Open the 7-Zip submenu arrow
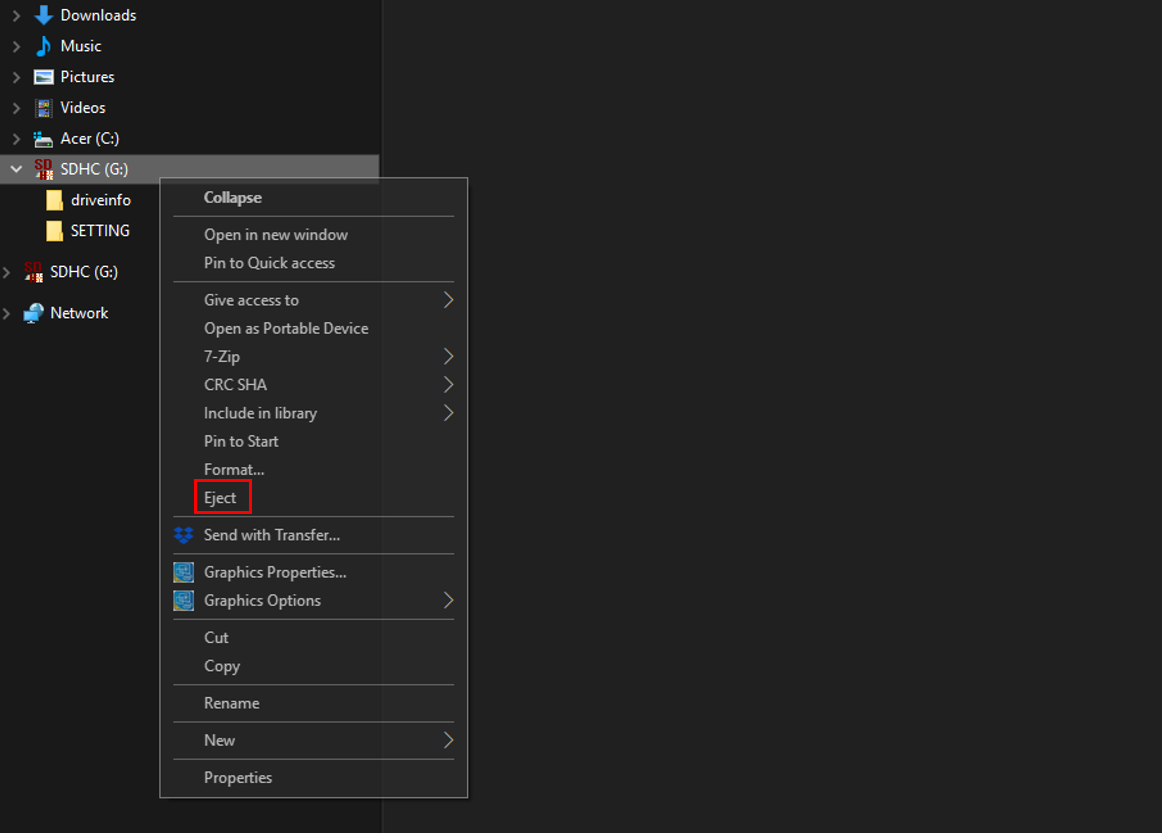1163x833 pixels. click(x=448, y=356)
